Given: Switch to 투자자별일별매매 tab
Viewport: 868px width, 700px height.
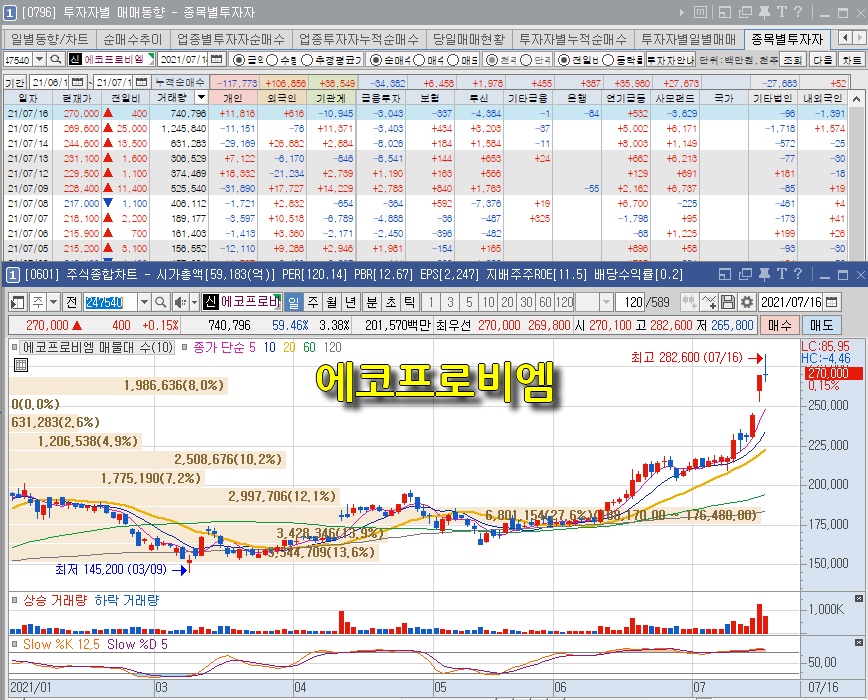Looking at the screenshot, I should tap(689, 39).
